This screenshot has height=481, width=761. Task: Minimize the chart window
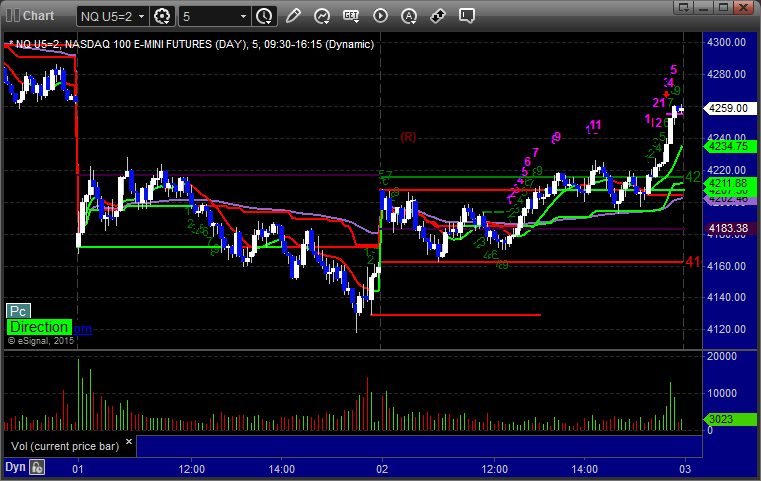tap(704, 7)
